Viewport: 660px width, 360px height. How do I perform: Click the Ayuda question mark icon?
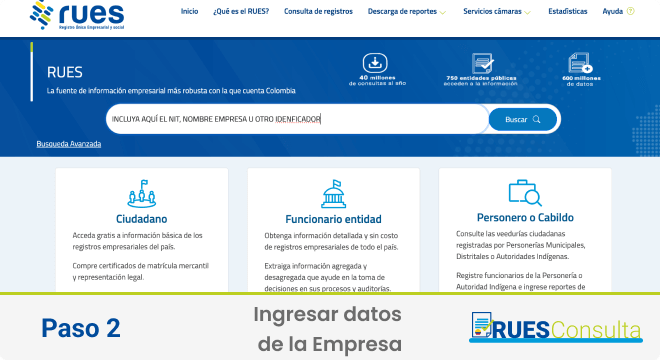[x=630, y=11]
